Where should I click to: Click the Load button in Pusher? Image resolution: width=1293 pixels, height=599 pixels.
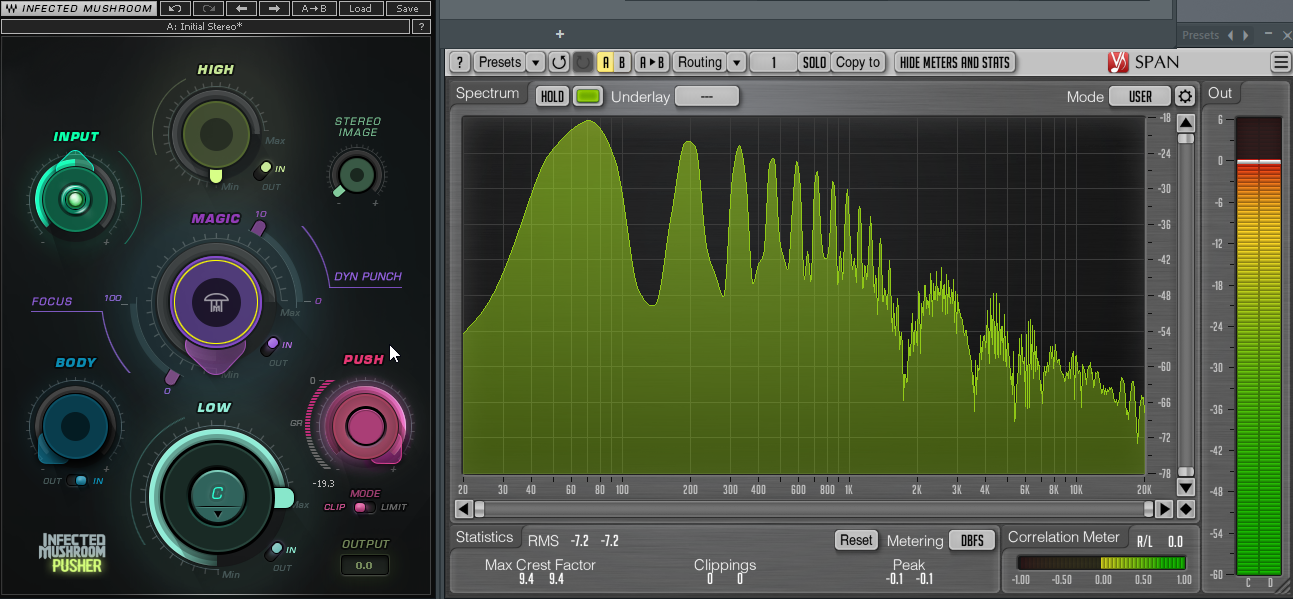[x=360, y=9]
